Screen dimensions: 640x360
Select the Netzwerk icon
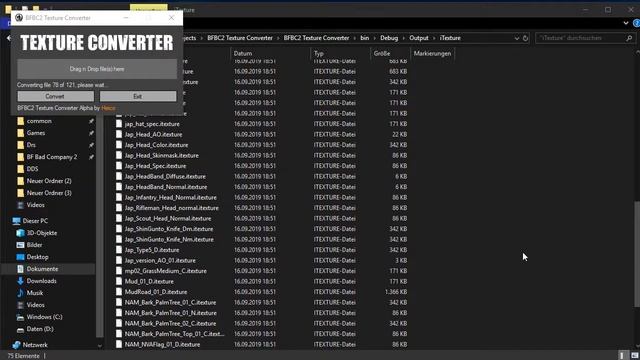tap(16, 345)
